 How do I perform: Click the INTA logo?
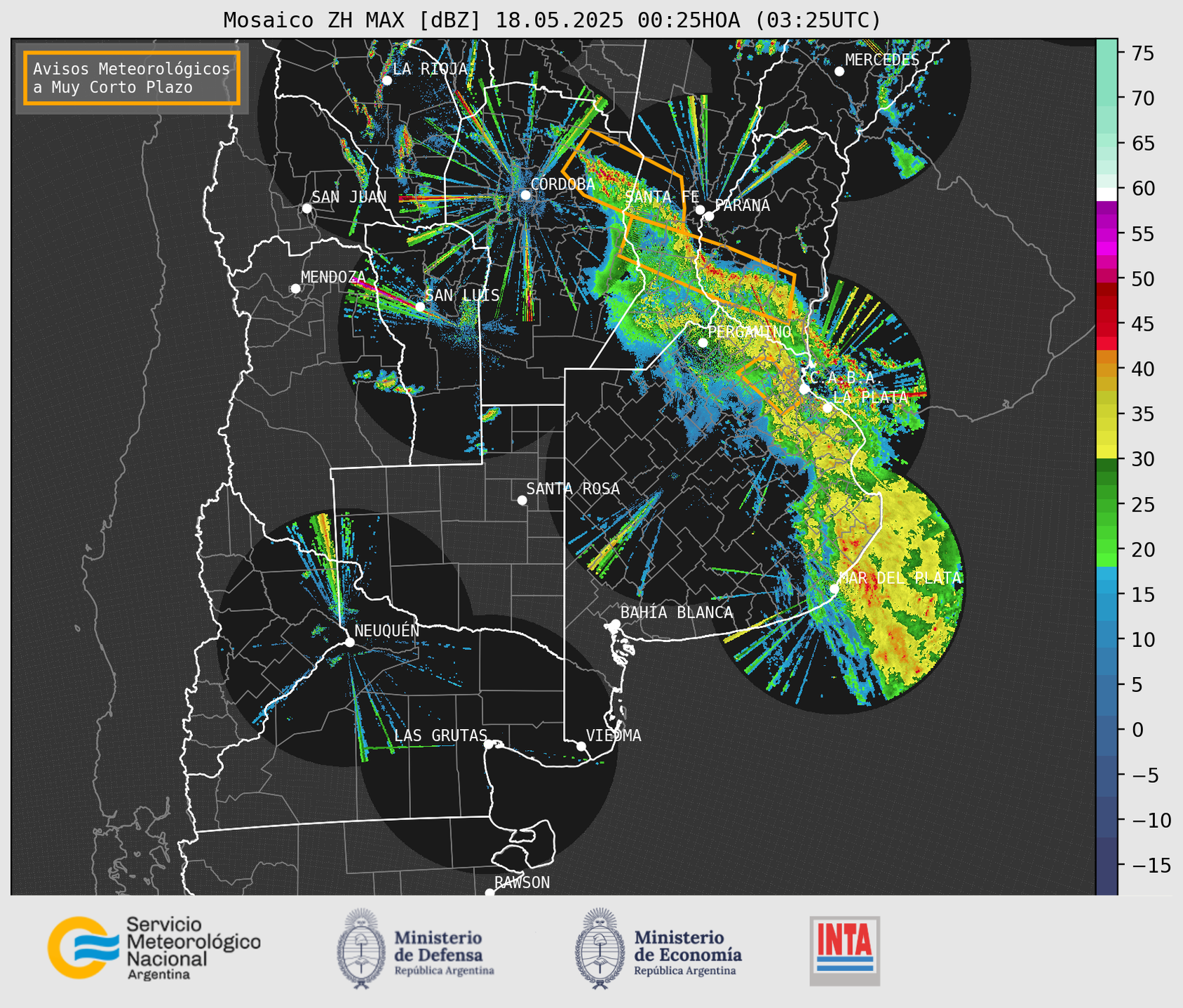(844, 951)
